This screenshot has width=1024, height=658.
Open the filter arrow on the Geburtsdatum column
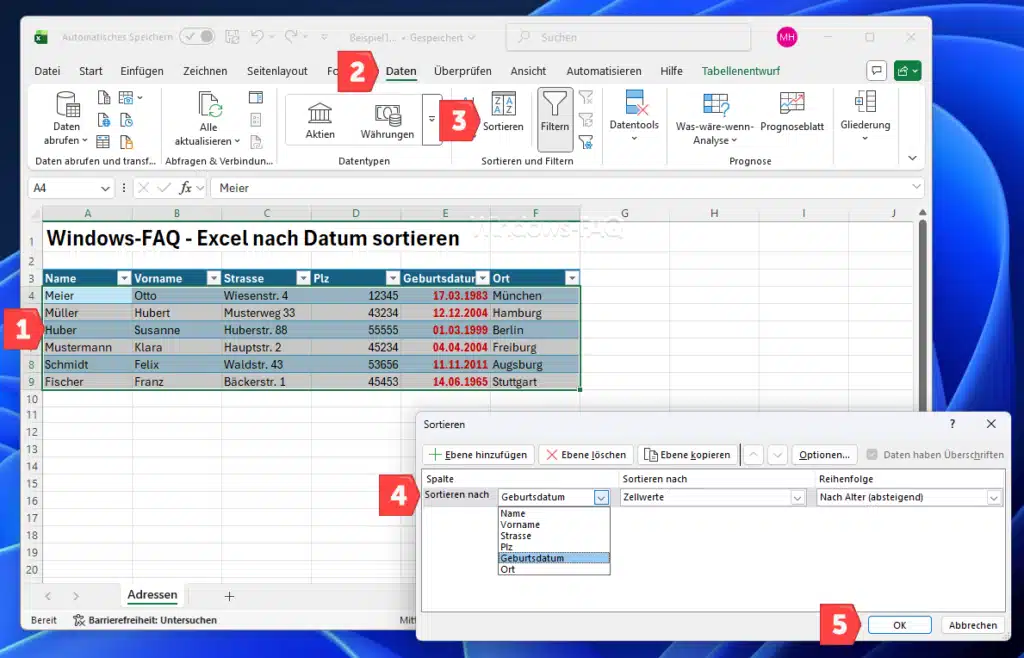(485, 277)
